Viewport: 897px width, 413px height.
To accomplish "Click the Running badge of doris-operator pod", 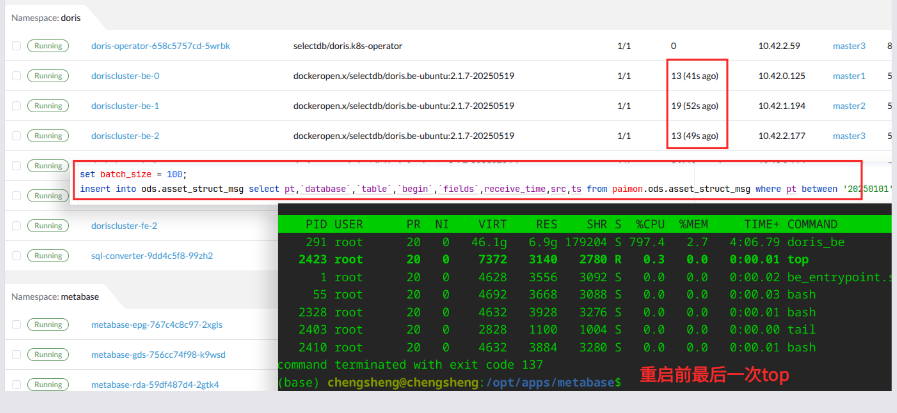I will click(48, 46).
